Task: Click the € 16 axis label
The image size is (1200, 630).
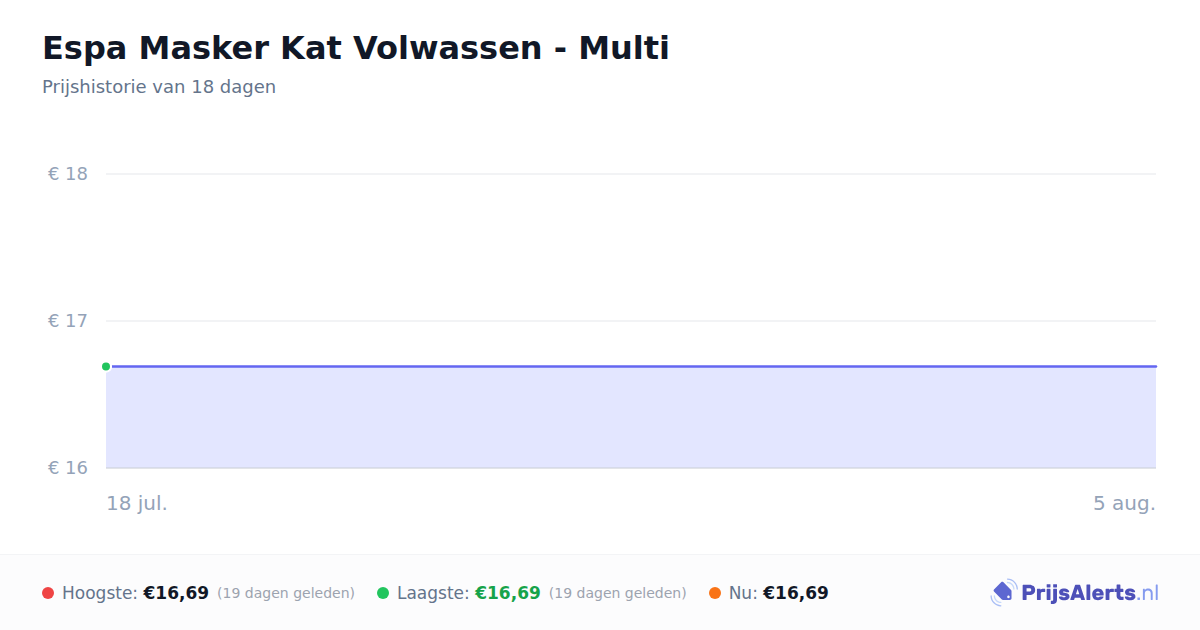Action: tap(68, 468)
